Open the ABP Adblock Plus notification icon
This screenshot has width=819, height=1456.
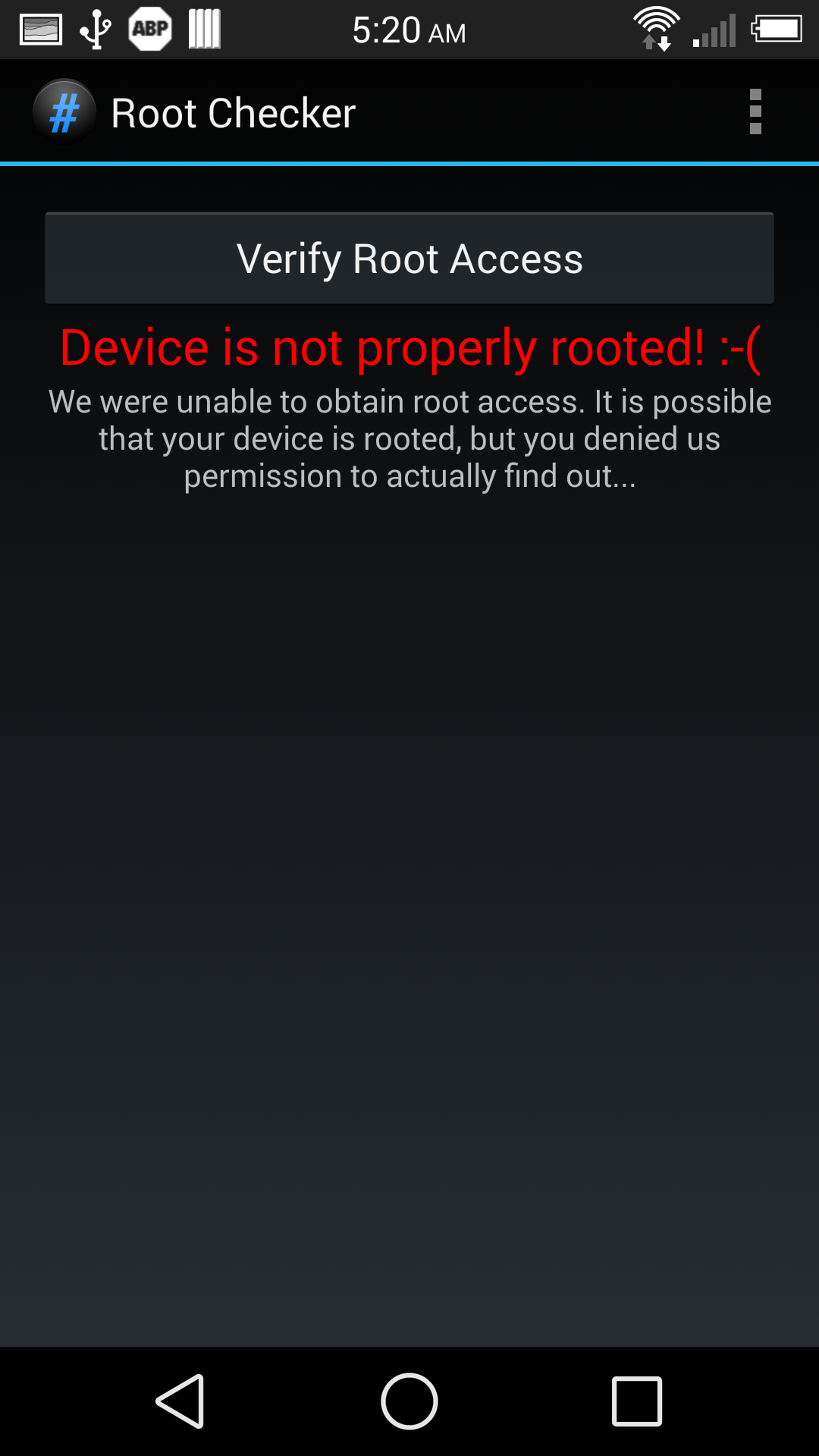150,30
